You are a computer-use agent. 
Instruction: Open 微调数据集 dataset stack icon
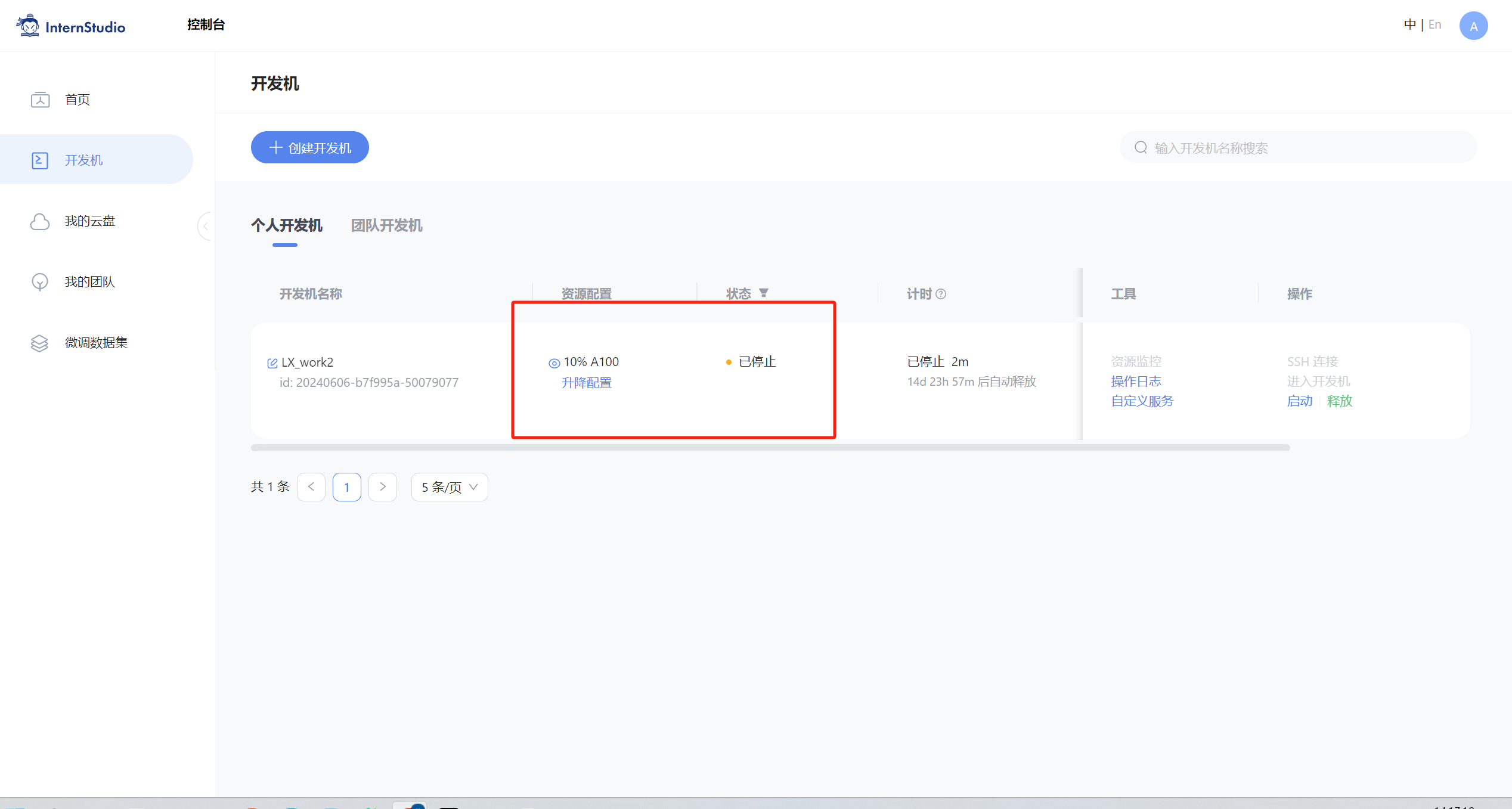pos(40,343)
